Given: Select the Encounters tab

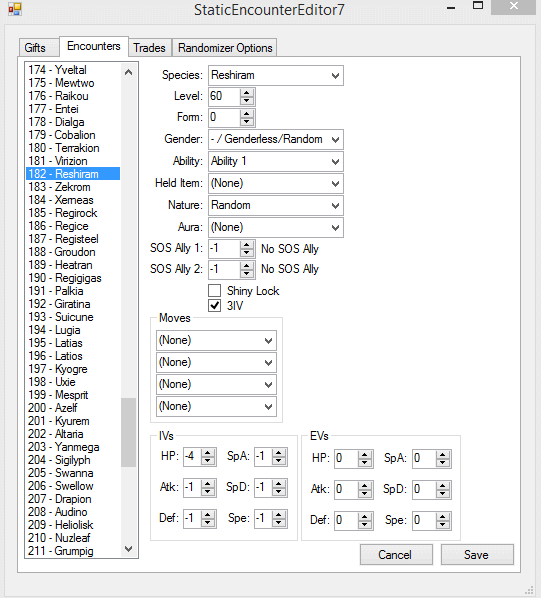Looking at the screenshot, I should click(93, 46).
